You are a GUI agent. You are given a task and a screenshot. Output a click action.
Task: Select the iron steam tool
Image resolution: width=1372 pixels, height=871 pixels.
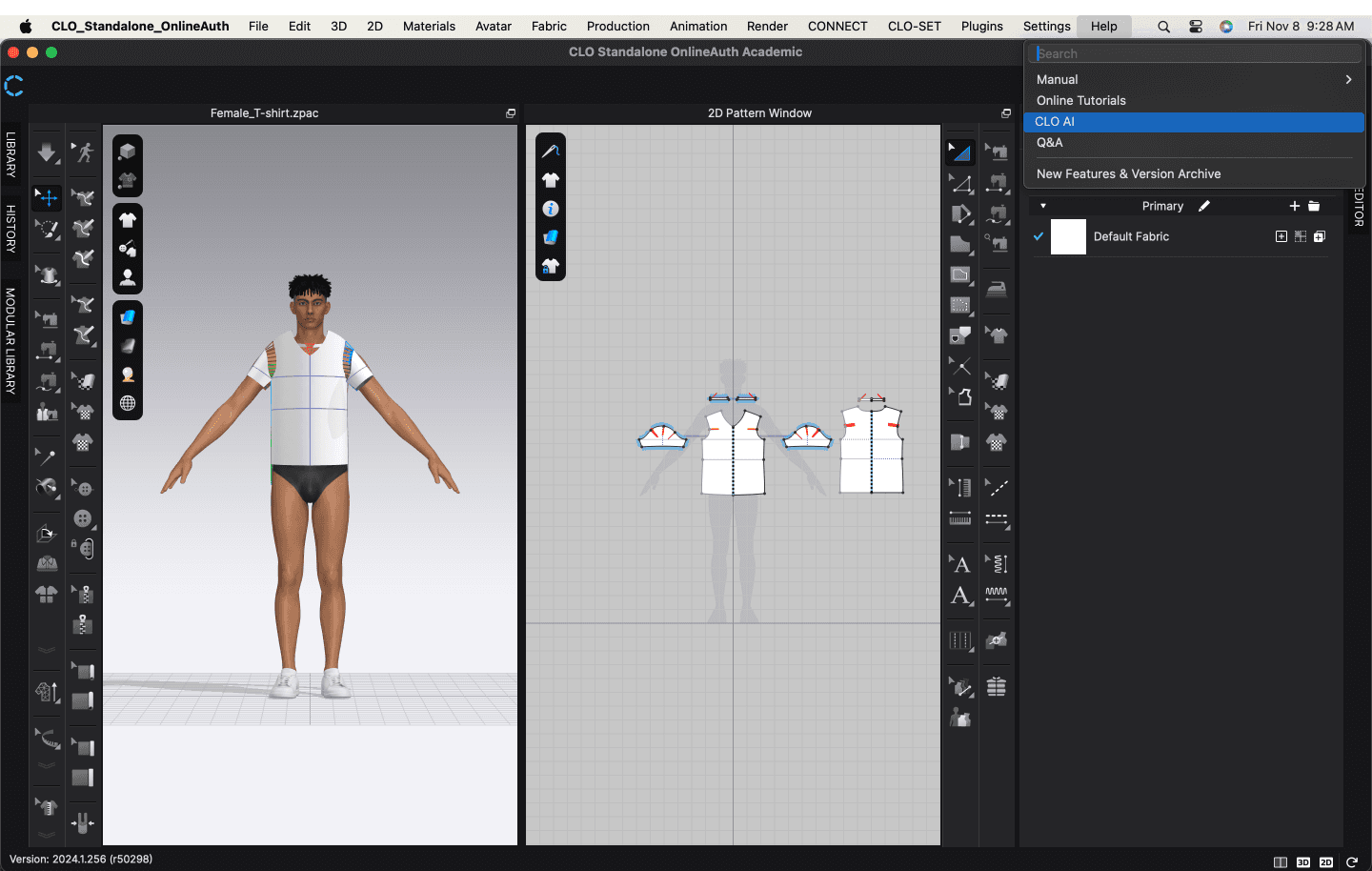(997, 289)
